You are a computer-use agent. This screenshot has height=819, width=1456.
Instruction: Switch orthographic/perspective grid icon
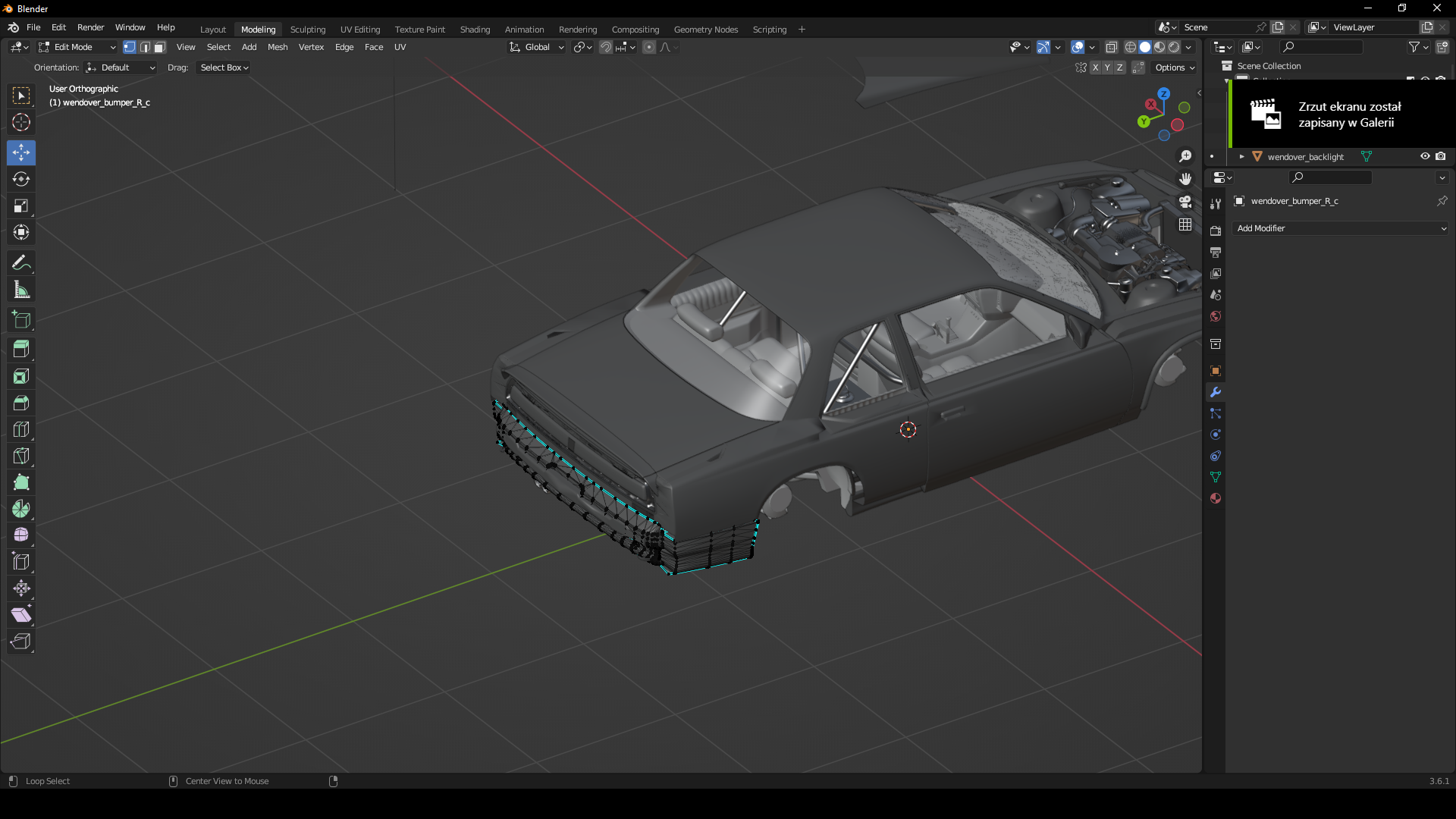1185,224
